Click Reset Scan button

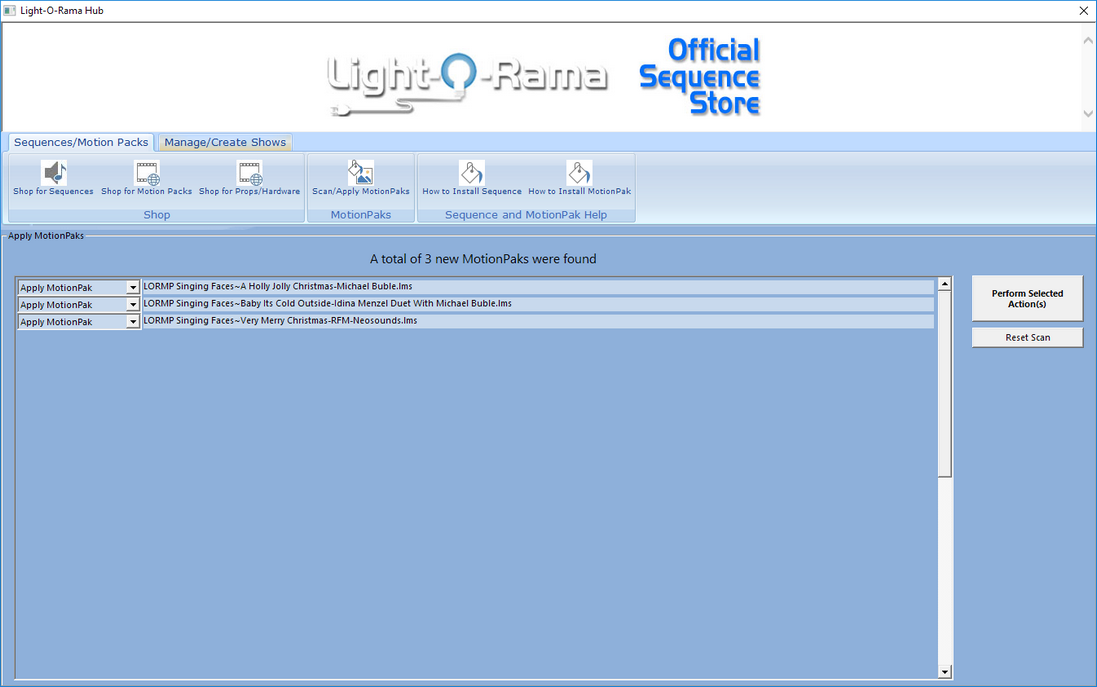pos(1027,337)
